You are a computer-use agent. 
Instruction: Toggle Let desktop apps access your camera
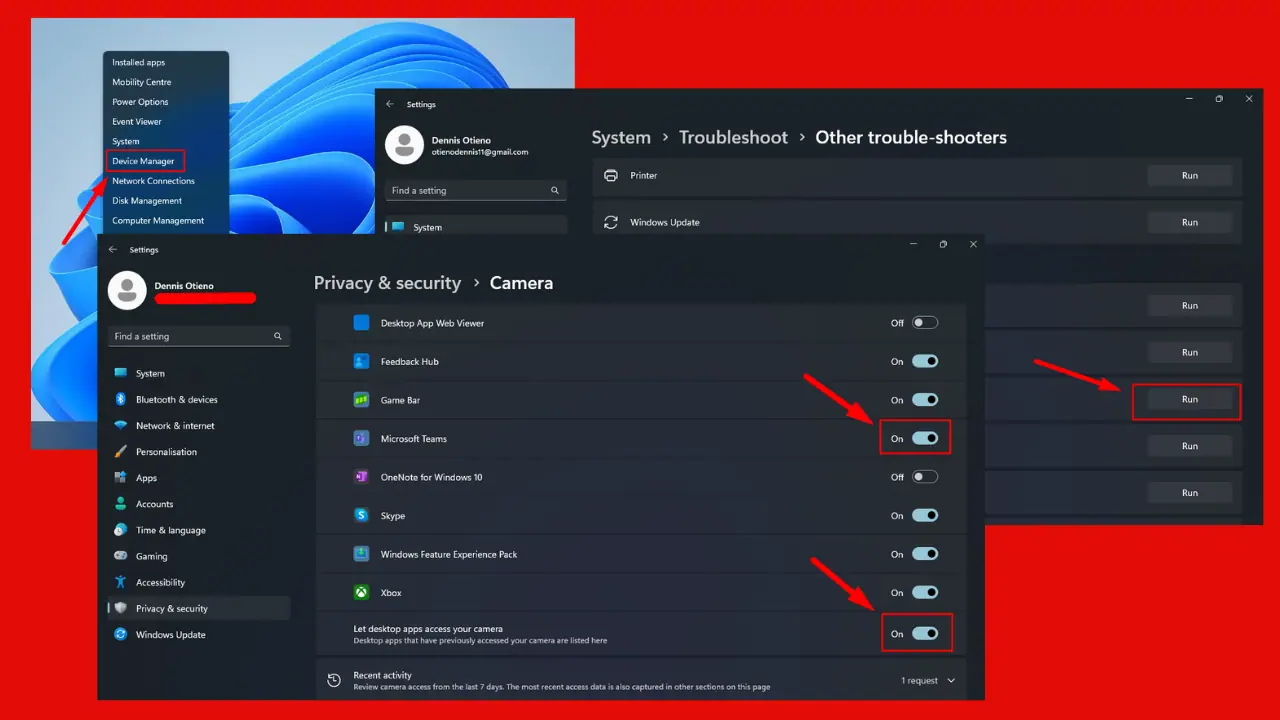(925, 633)
